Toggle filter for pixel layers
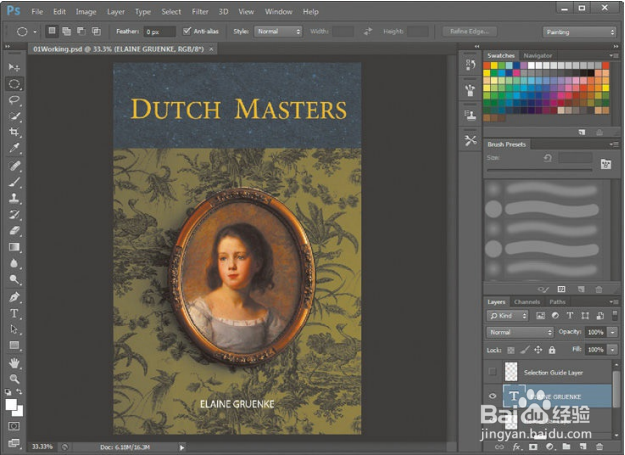The image size is (625, 455). tap(540, 316)
